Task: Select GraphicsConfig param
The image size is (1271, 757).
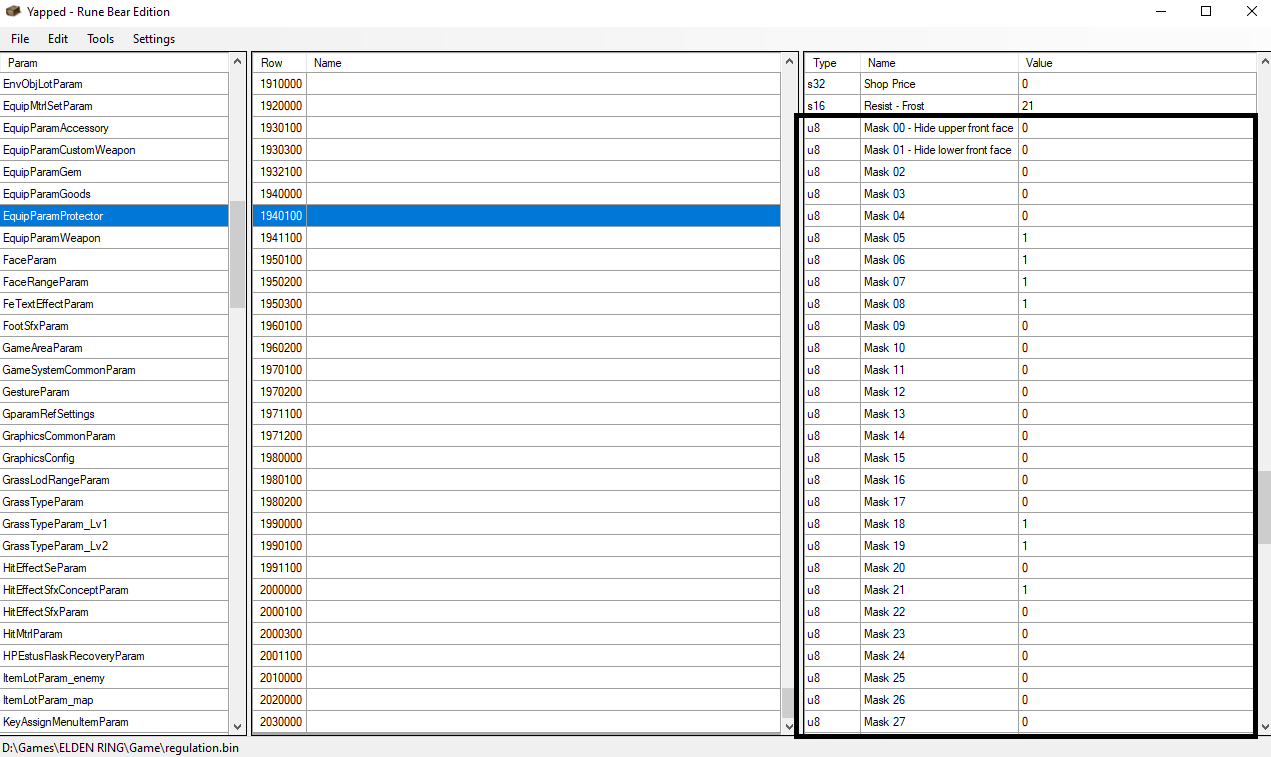Action: tap(114, 458)
